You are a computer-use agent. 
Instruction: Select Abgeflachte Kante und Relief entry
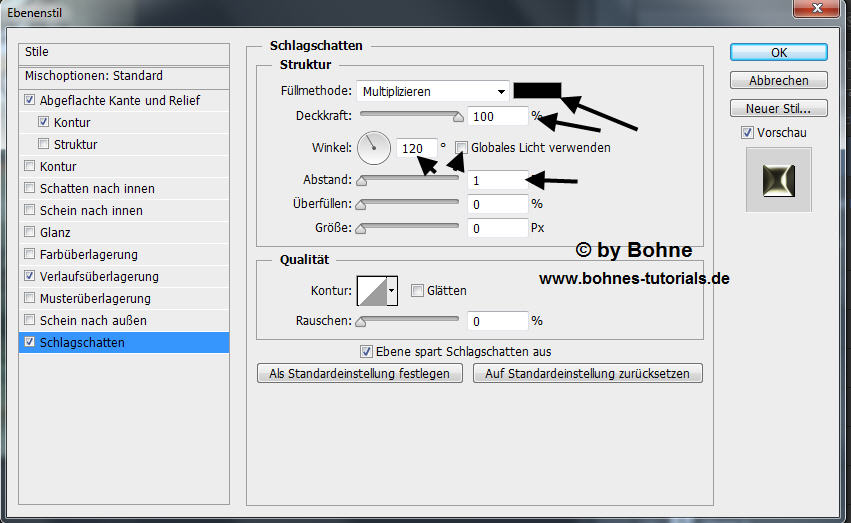coord(119,101)
